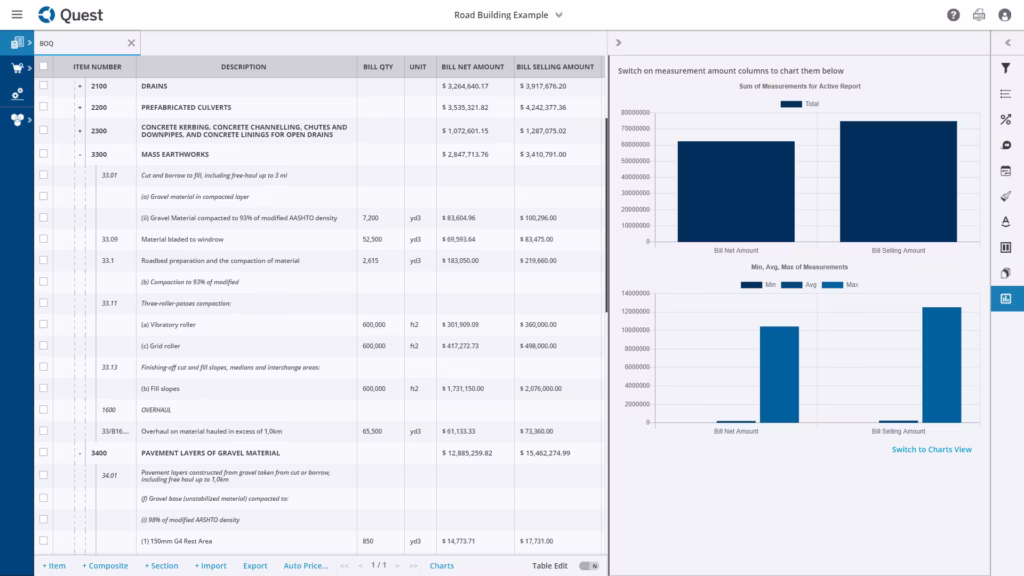Open the hamburger main menu
1024x576 pixels.
pyautogui.click(x=17, y=14)
